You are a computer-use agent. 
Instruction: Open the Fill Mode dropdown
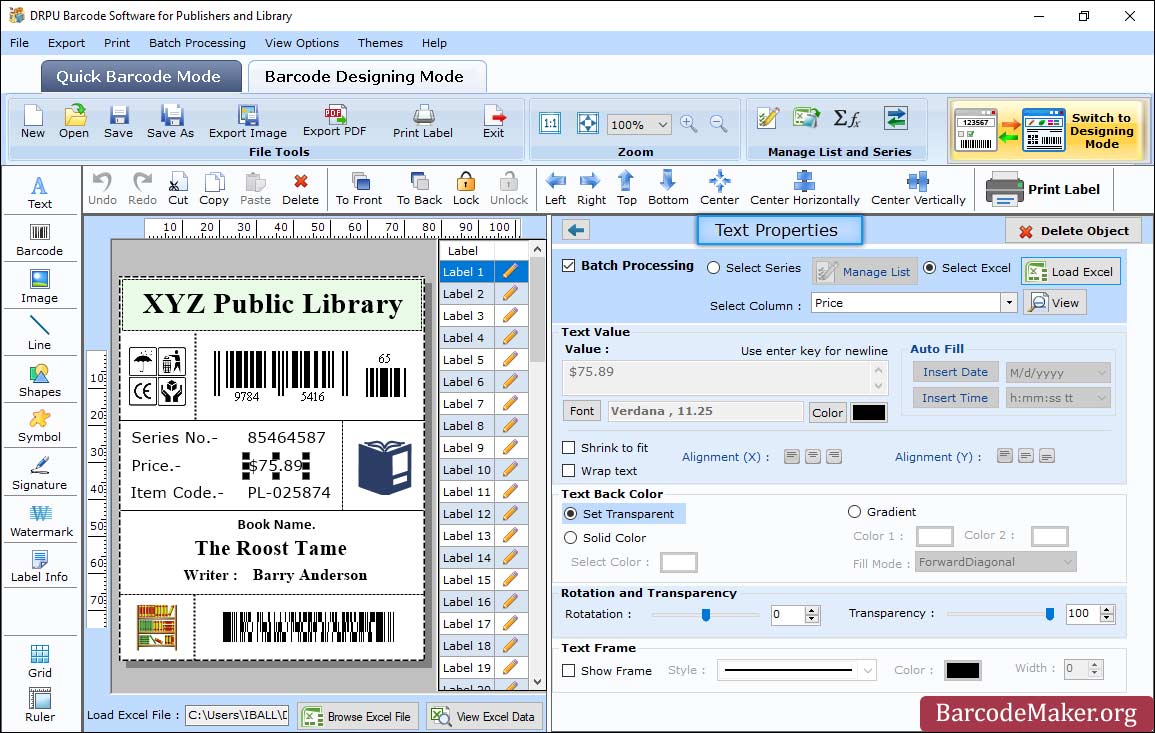(1067, 562)
